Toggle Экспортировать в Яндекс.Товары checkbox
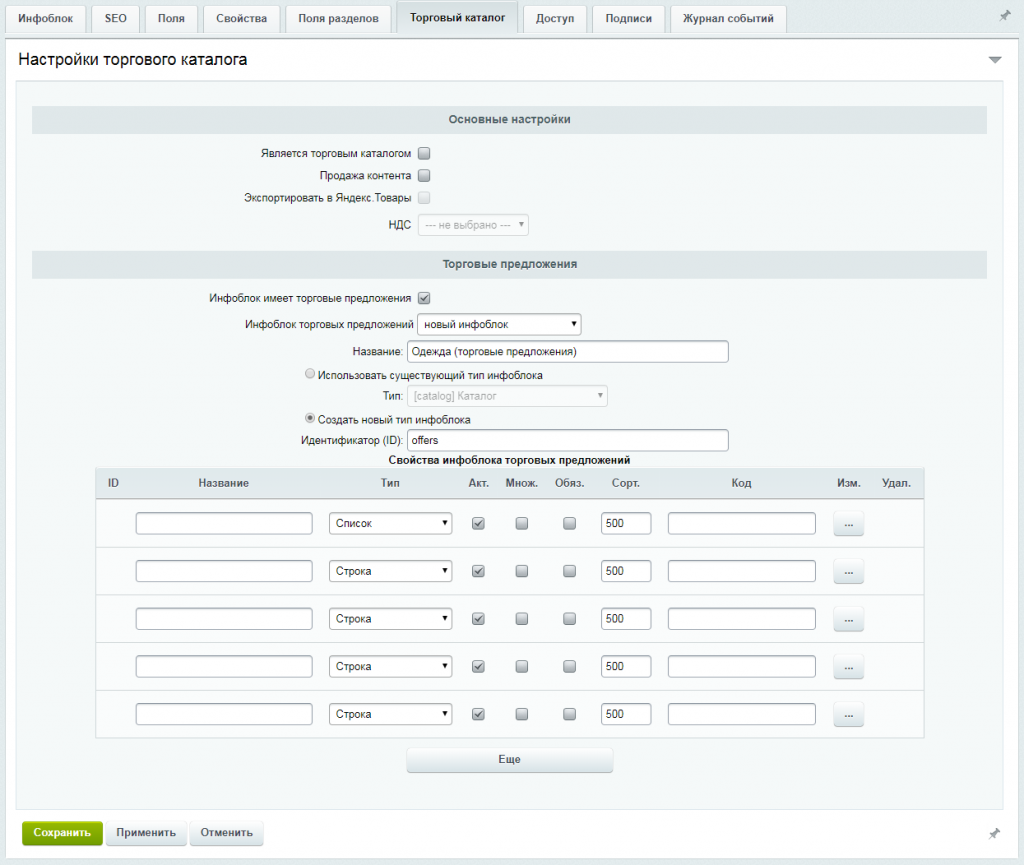Image resolution: width=1024 pixels, height=865 pixels. [x=424, y=198]
